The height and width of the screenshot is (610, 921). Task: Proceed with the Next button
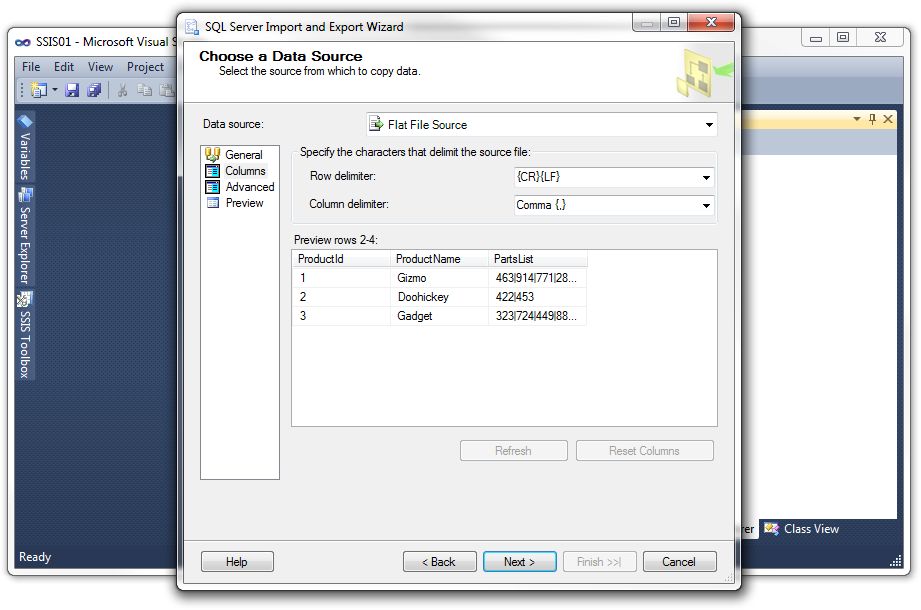pos(519,562)
